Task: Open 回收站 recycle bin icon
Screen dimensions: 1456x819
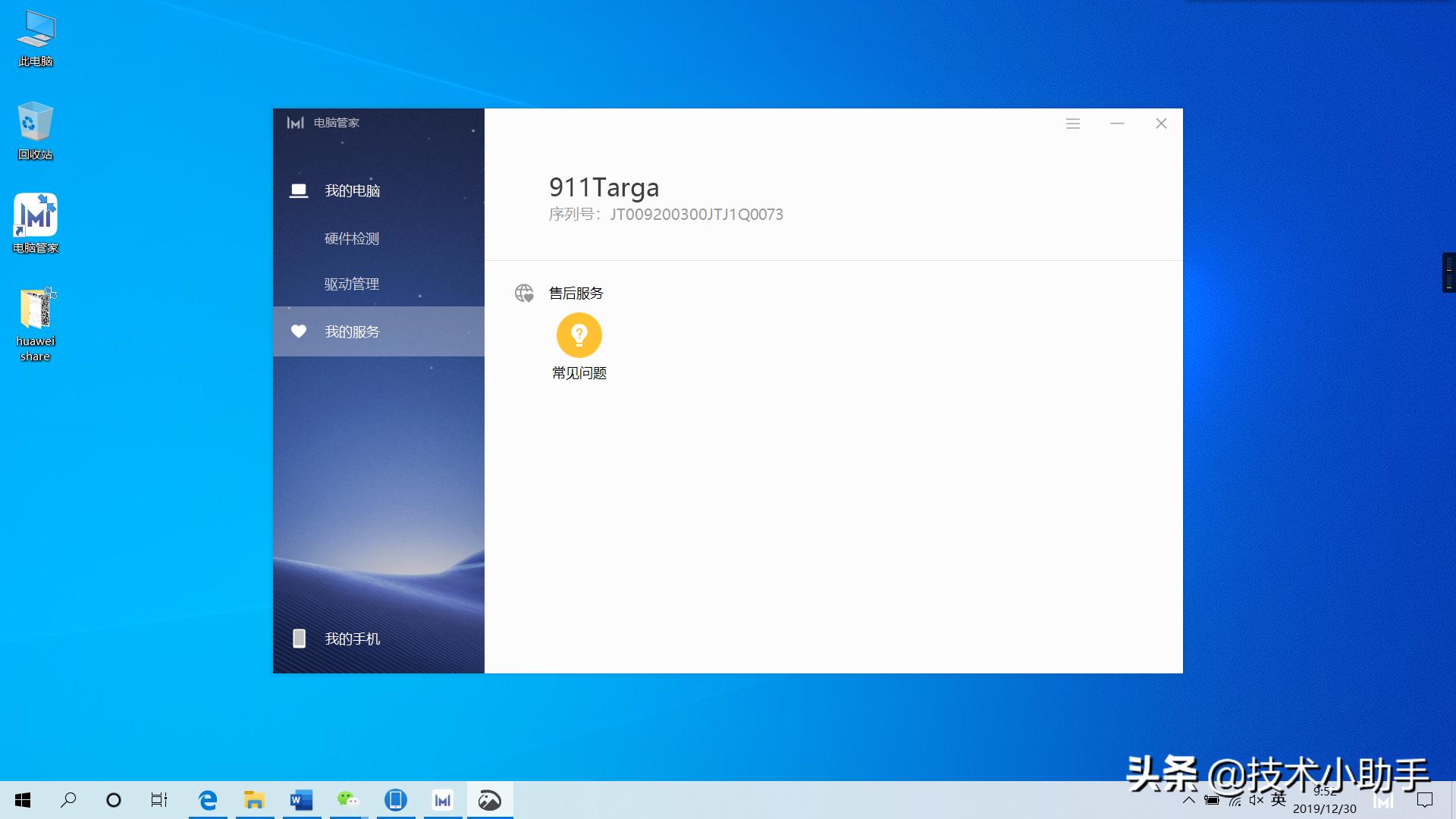Action: 36,123
